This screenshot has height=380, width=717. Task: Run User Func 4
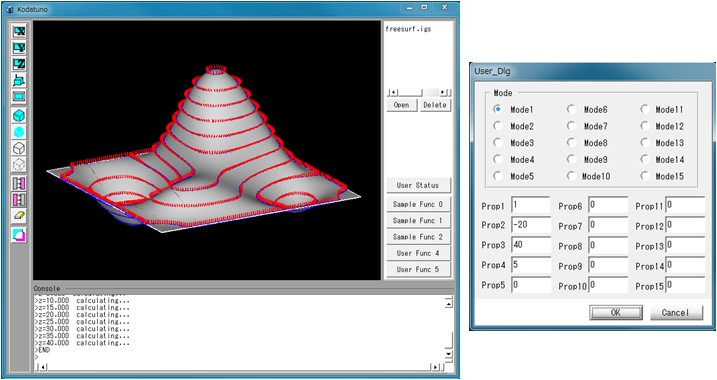(418, 253)
